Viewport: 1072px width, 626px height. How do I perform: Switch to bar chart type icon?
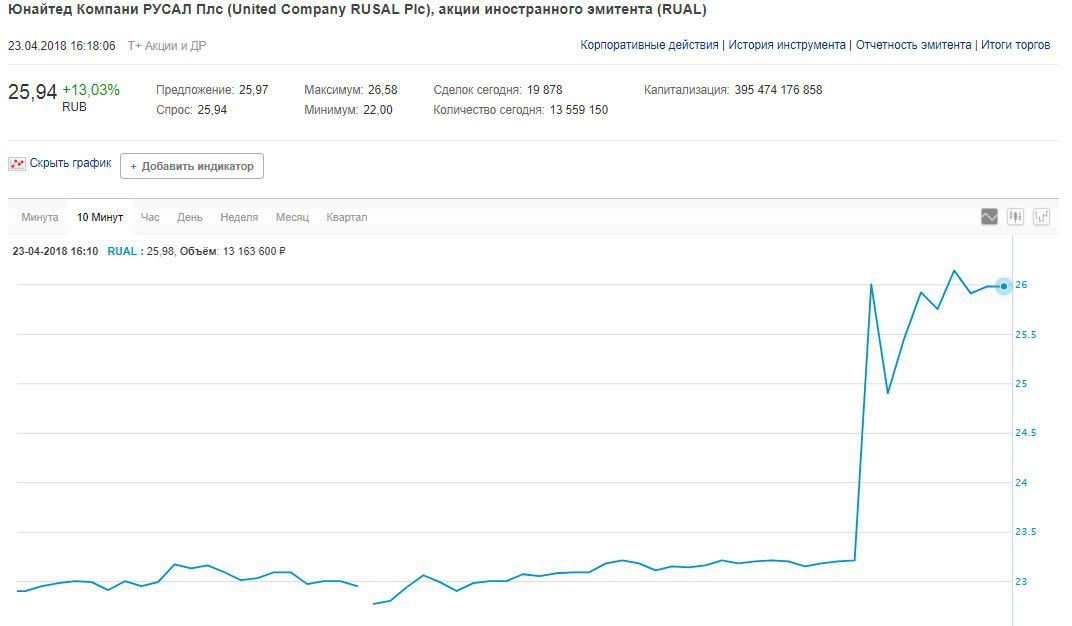(x=1041, y=217)
